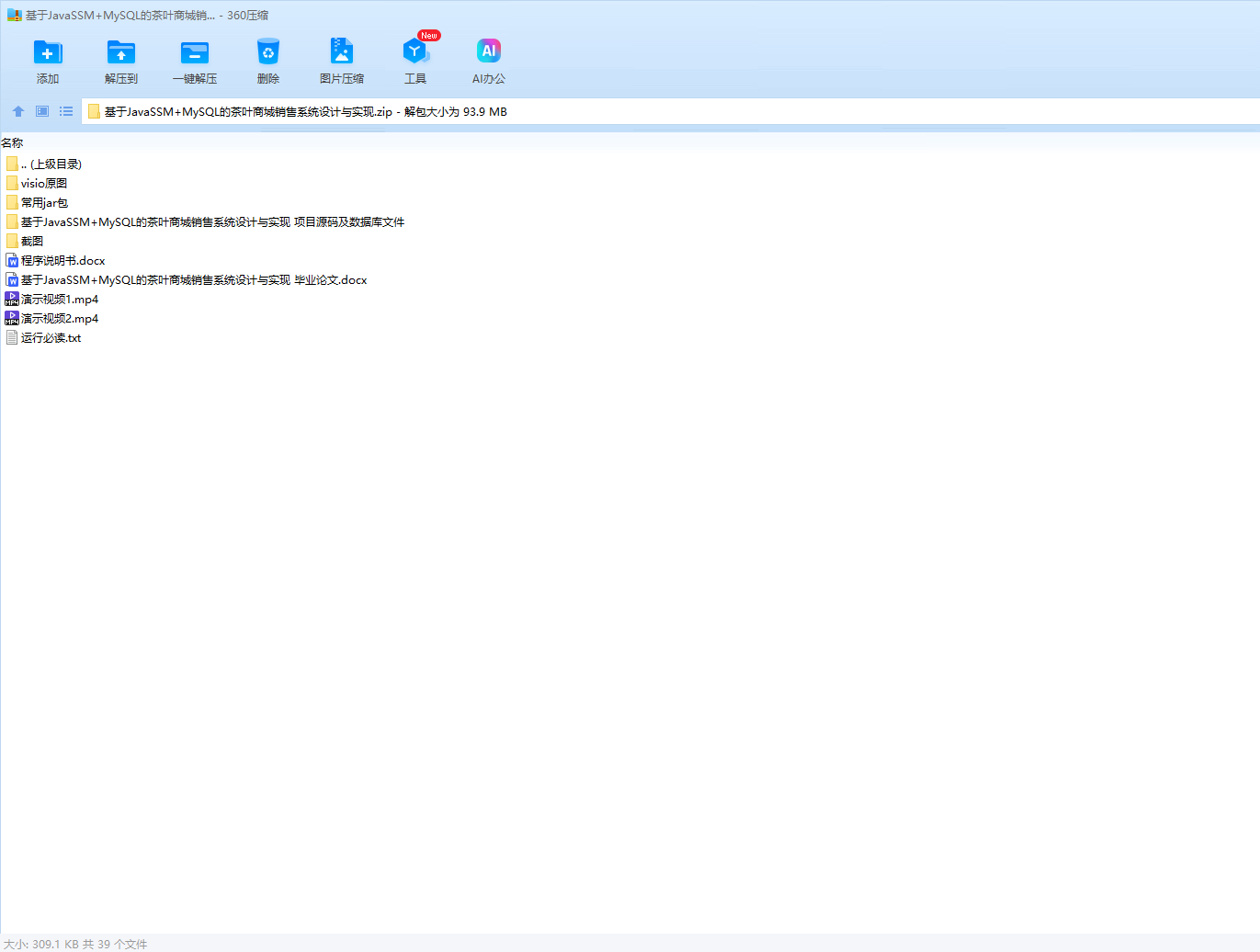Go up one level with arrow icon
1260x952 pixels.
coord(18,111)
